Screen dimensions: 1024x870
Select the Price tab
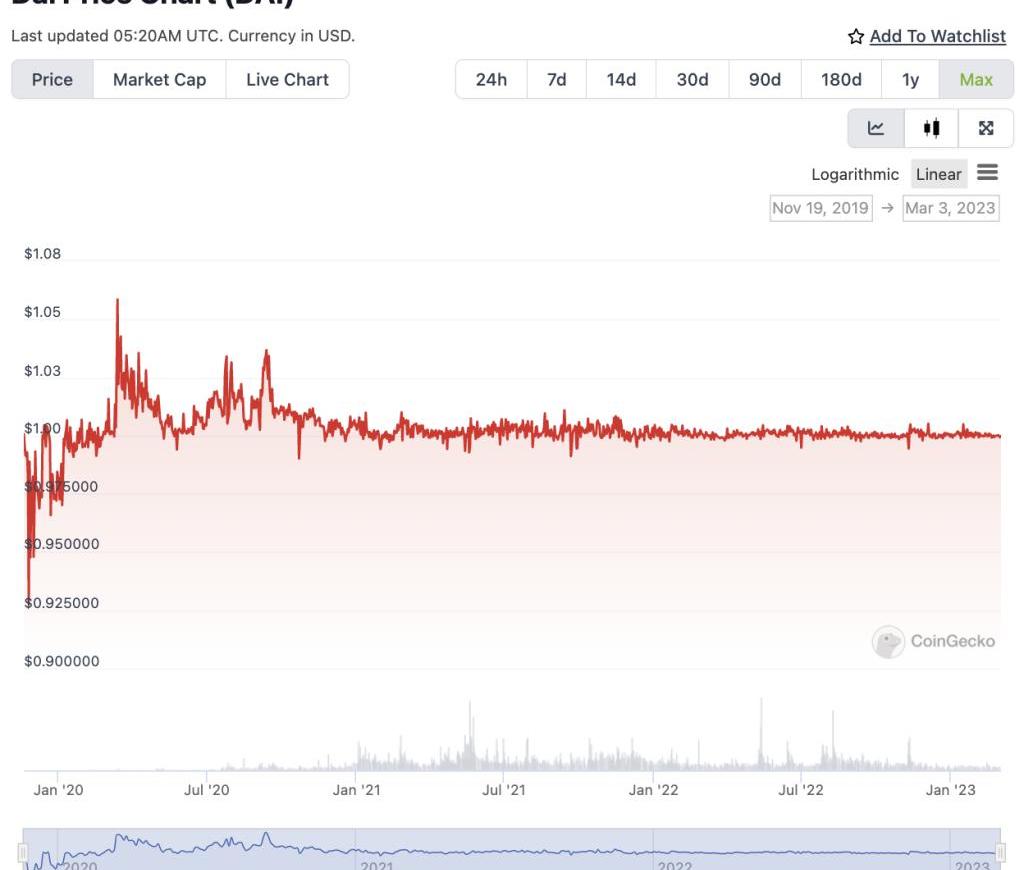[x=52, y=80]
